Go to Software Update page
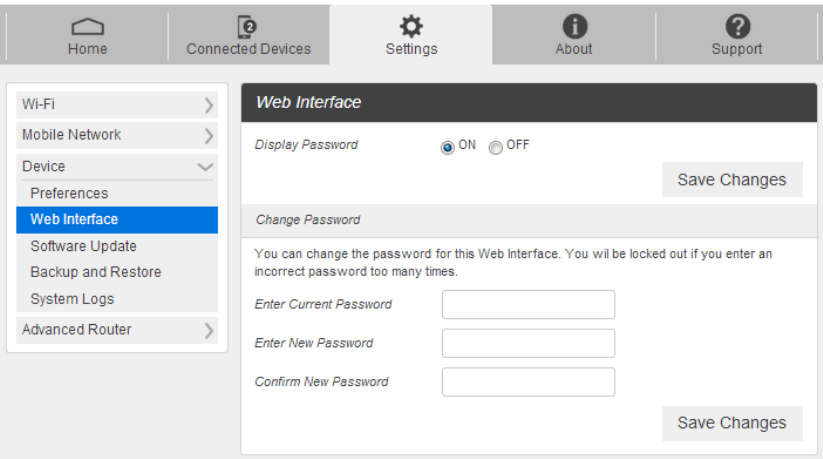 pyautogui.click(x=83, y=246)
